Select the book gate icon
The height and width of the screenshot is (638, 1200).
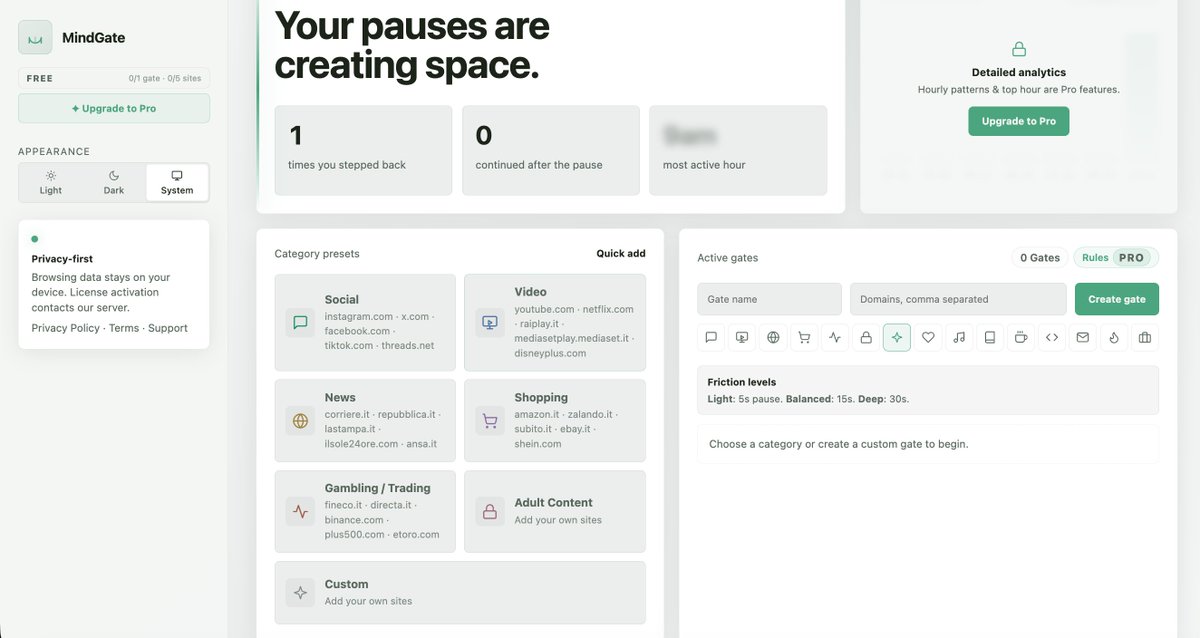(990, 338)
